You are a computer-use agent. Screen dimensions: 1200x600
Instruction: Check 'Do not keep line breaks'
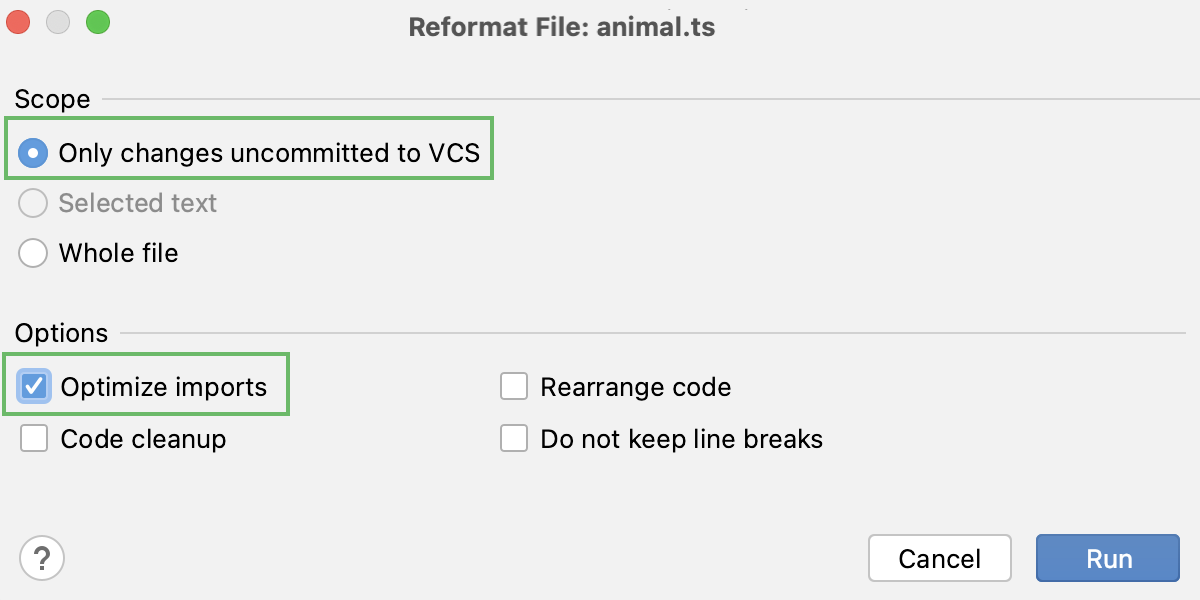tap(514, 438)
